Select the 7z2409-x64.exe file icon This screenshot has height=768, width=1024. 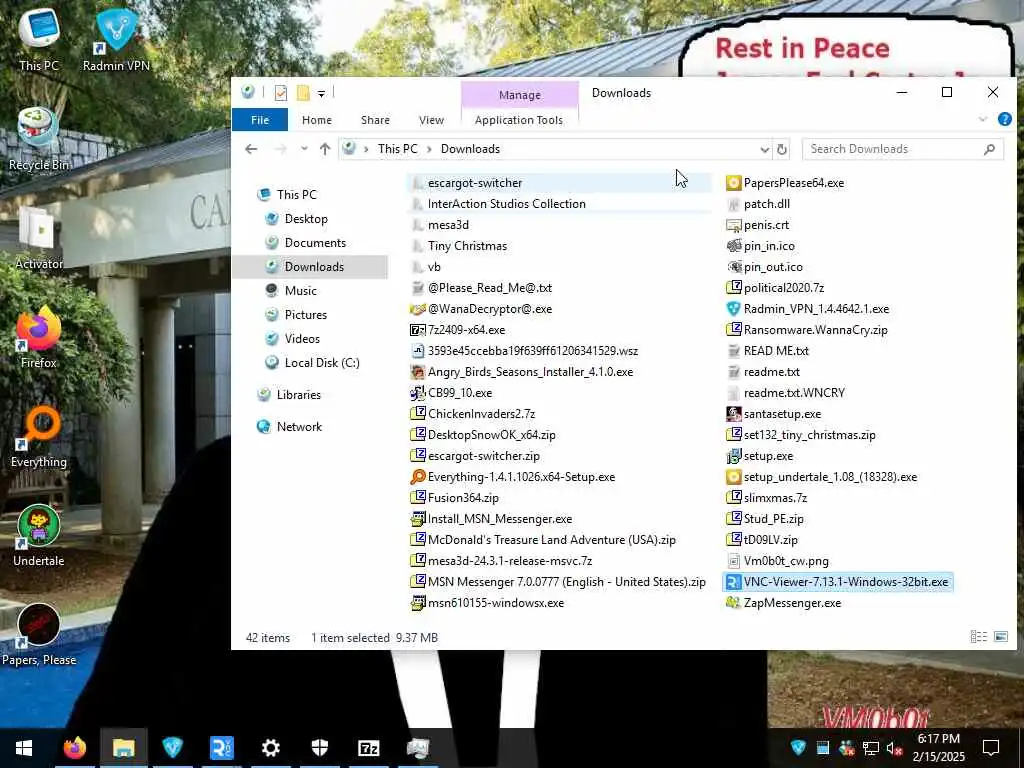pyautogui.click(x=418, y=330)
